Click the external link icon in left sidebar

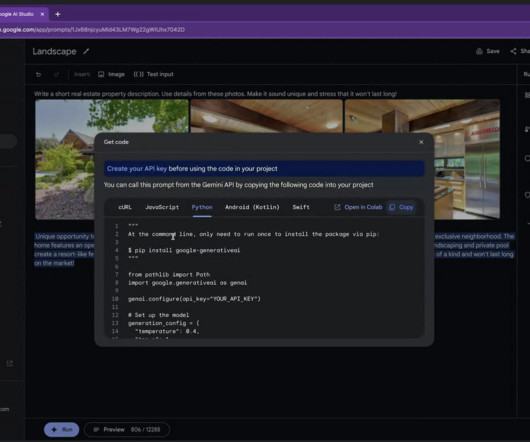pyautogui.click(x=9, y=364)
